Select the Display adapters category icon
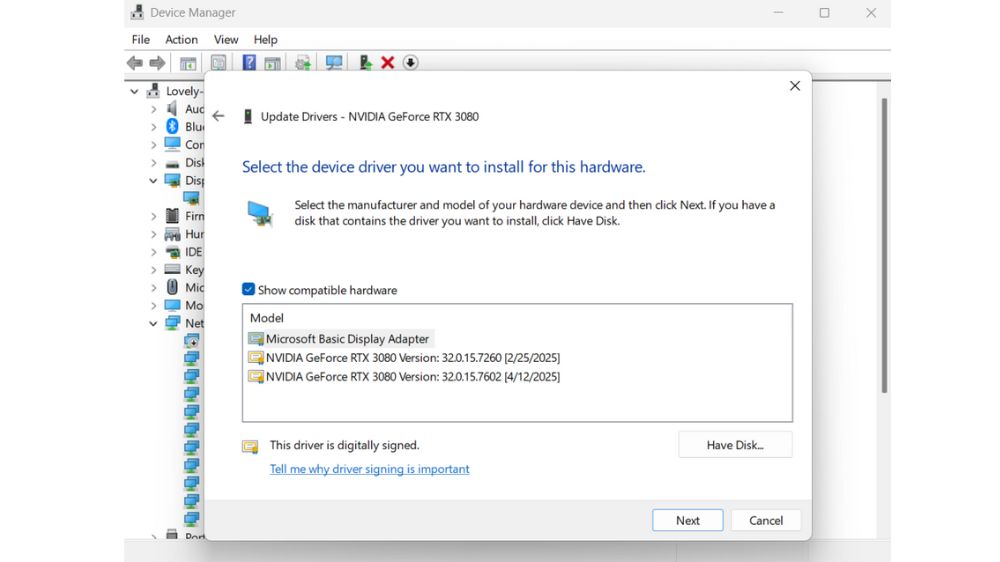Screen dimensions: 1000x562 pos(172,181)
